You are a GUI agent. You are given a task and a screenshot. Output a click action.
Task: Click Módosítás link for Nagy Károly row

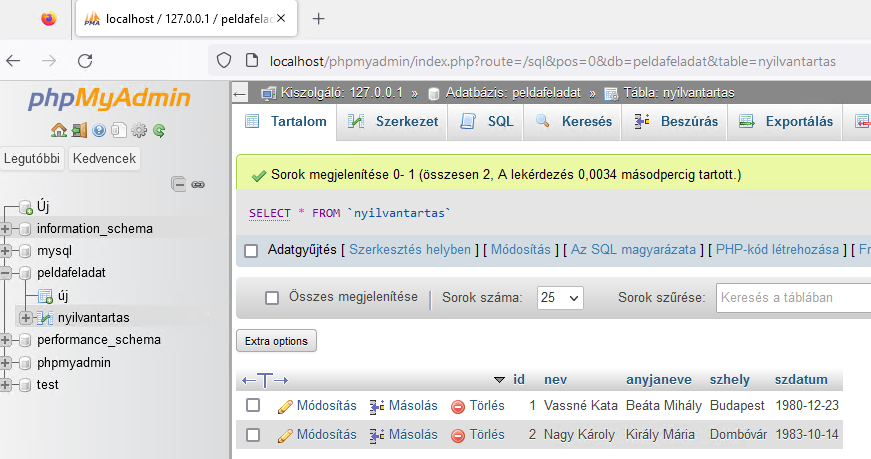(x=317, y=435)
